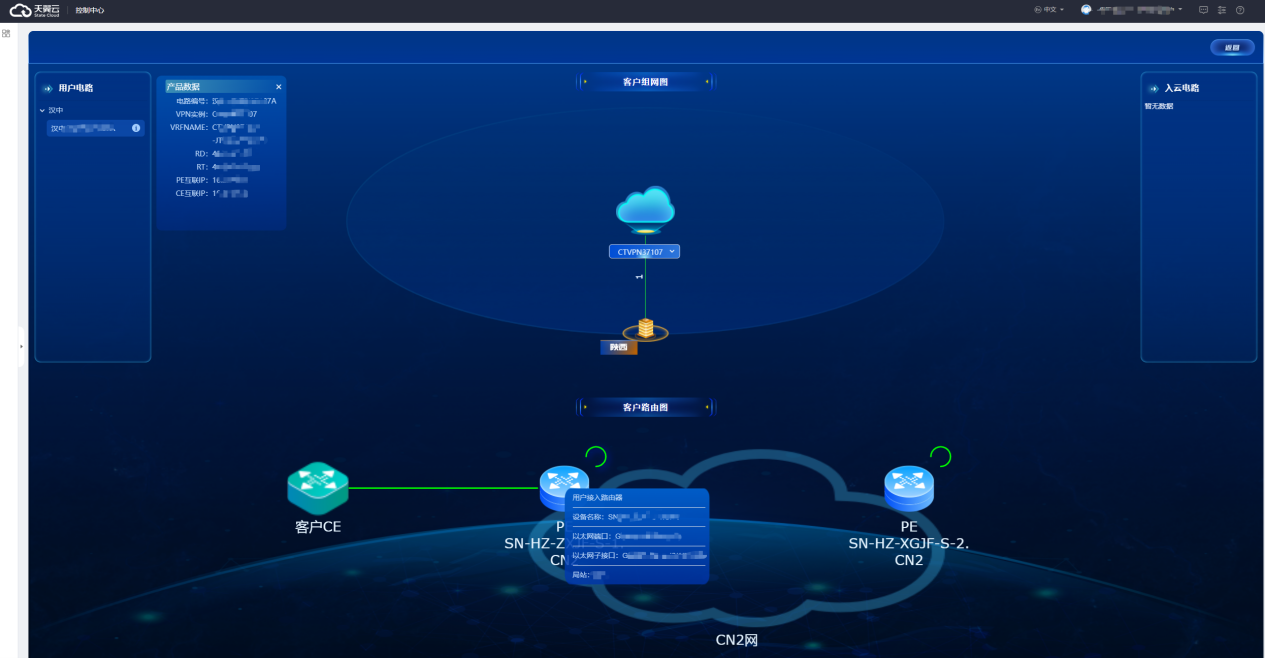Click the 天翼云 State Cloud logo

pyautogui.click(x=35, y=10)
